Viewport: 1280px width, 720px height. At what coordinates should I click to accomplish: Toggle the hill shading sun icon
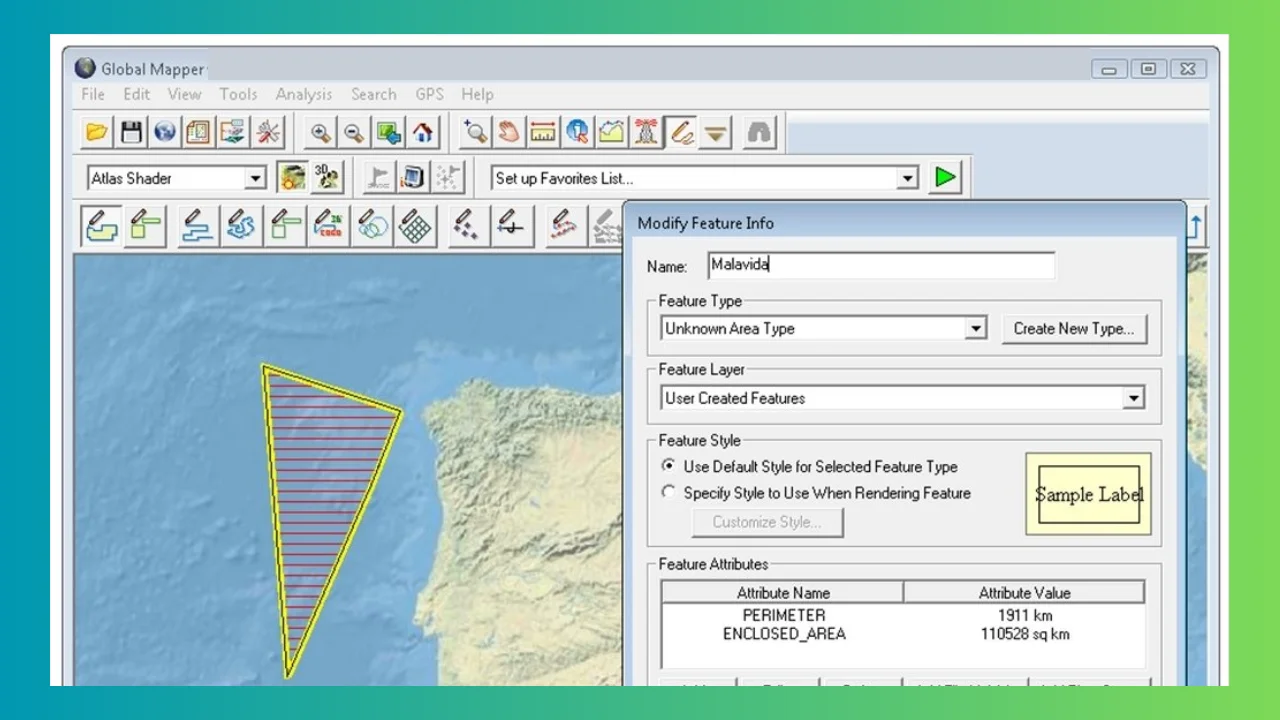293,178
